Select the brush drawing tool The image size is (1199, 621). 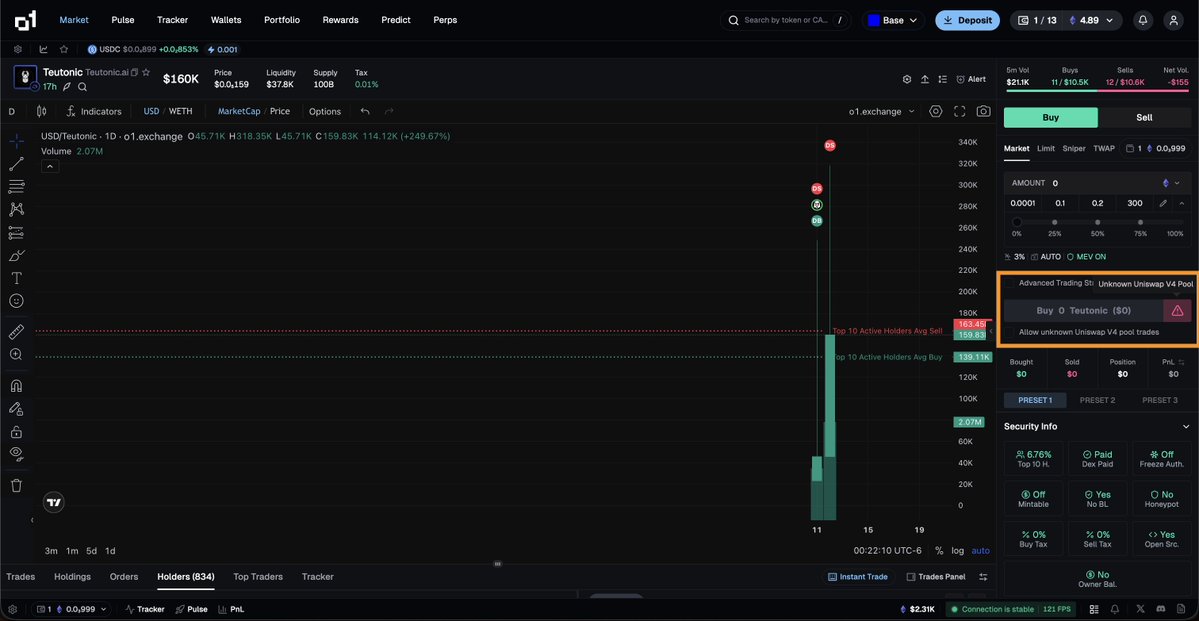pos(16,255)
